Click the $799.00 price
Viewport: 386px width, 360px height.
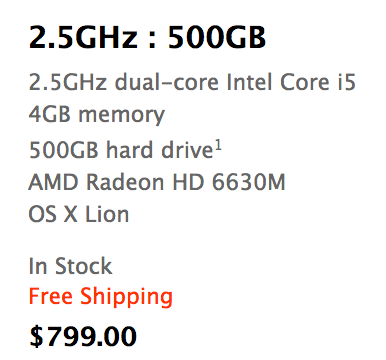83,336
